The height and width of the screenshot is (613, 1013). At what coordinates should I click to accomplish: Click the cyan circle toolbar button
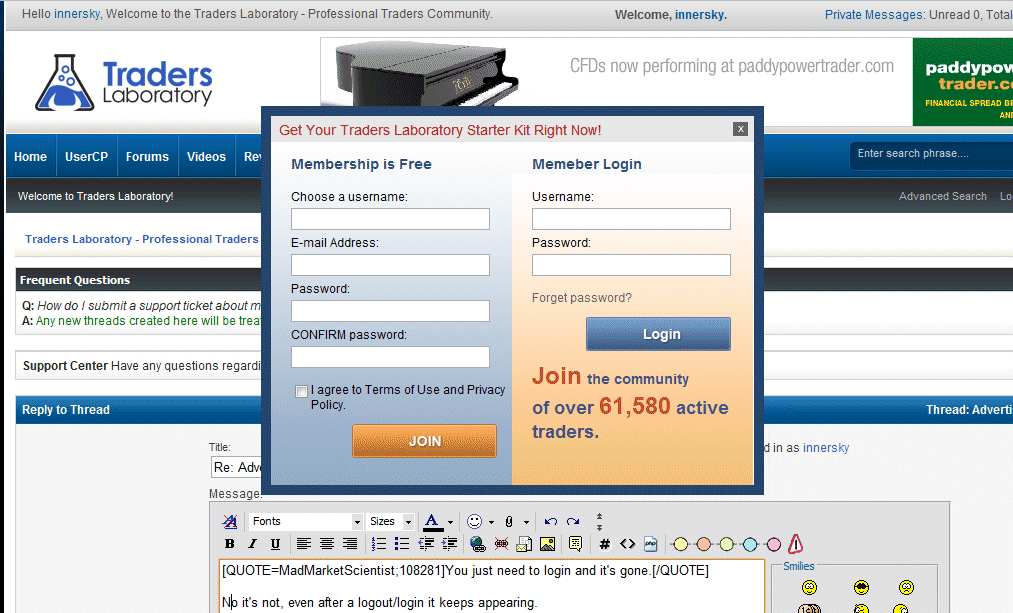tap(750, 545)
